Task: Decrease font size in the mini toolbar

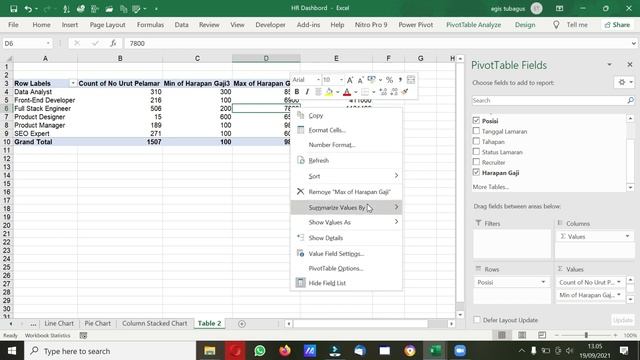Action: pos(360,80)
